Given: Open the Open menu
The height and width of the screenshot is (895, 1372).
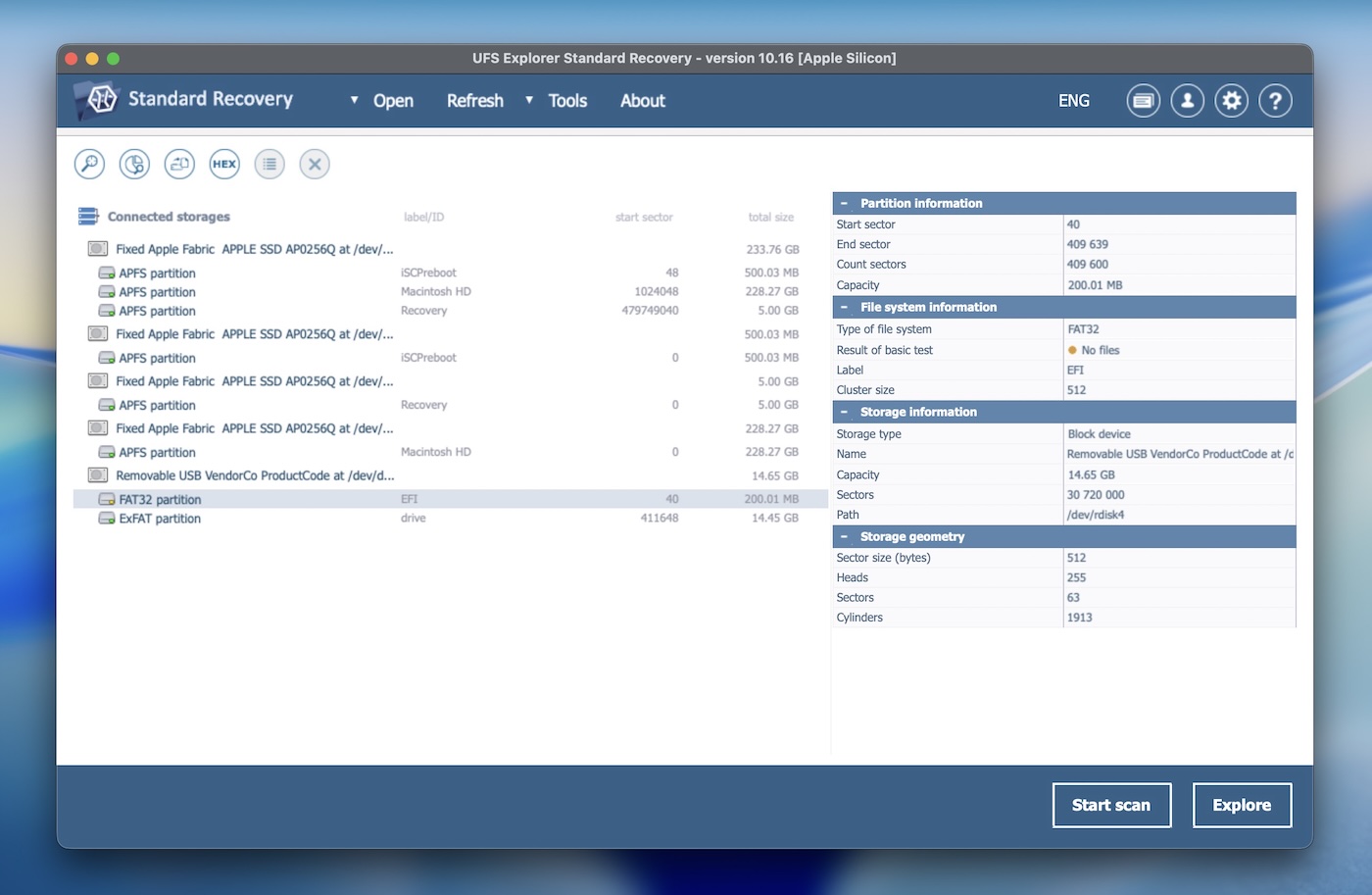Looking at the screenshot, I should (x=393, y=101).
